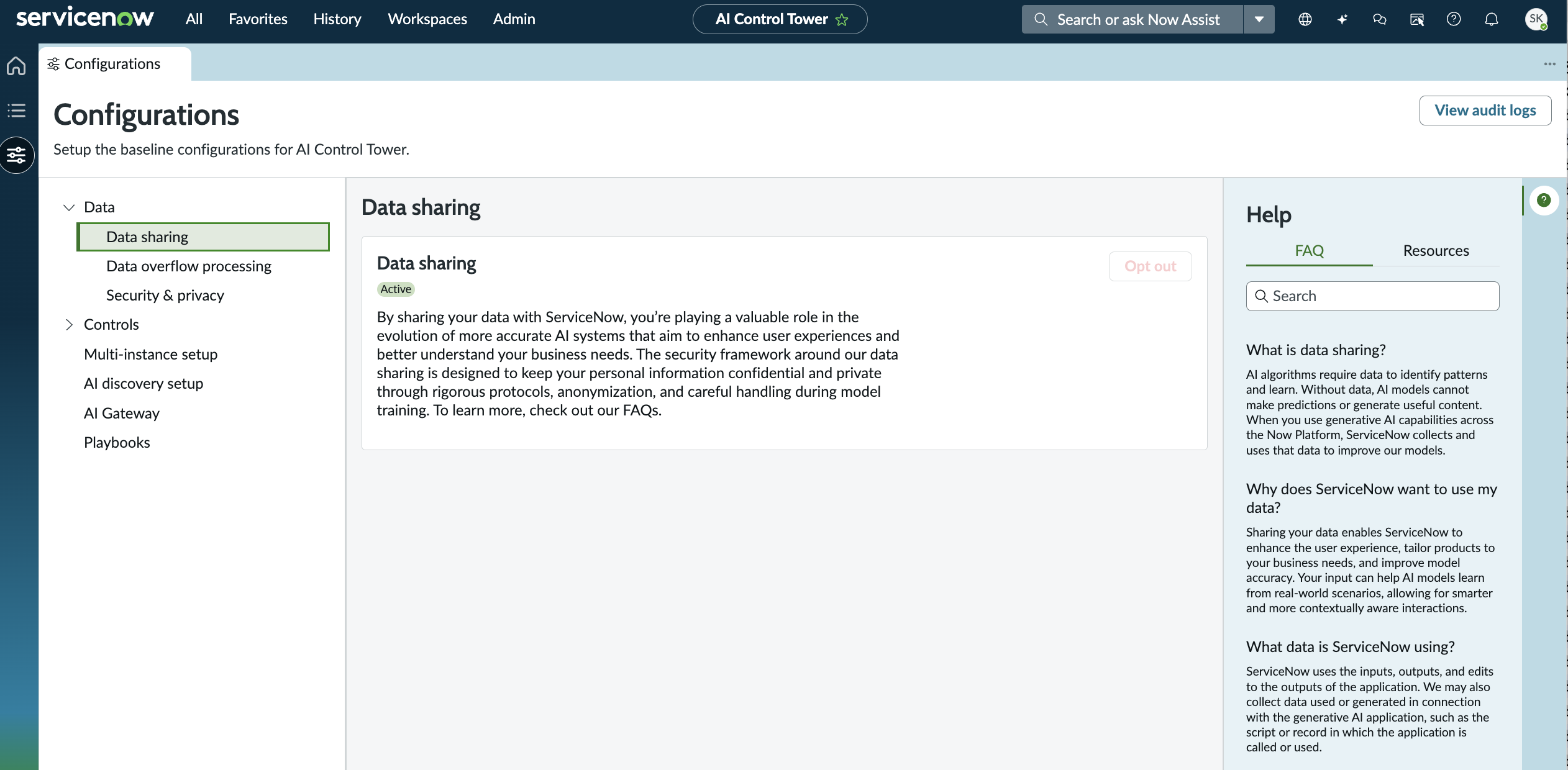Click the Data sharing page heading

click(421, 207)
